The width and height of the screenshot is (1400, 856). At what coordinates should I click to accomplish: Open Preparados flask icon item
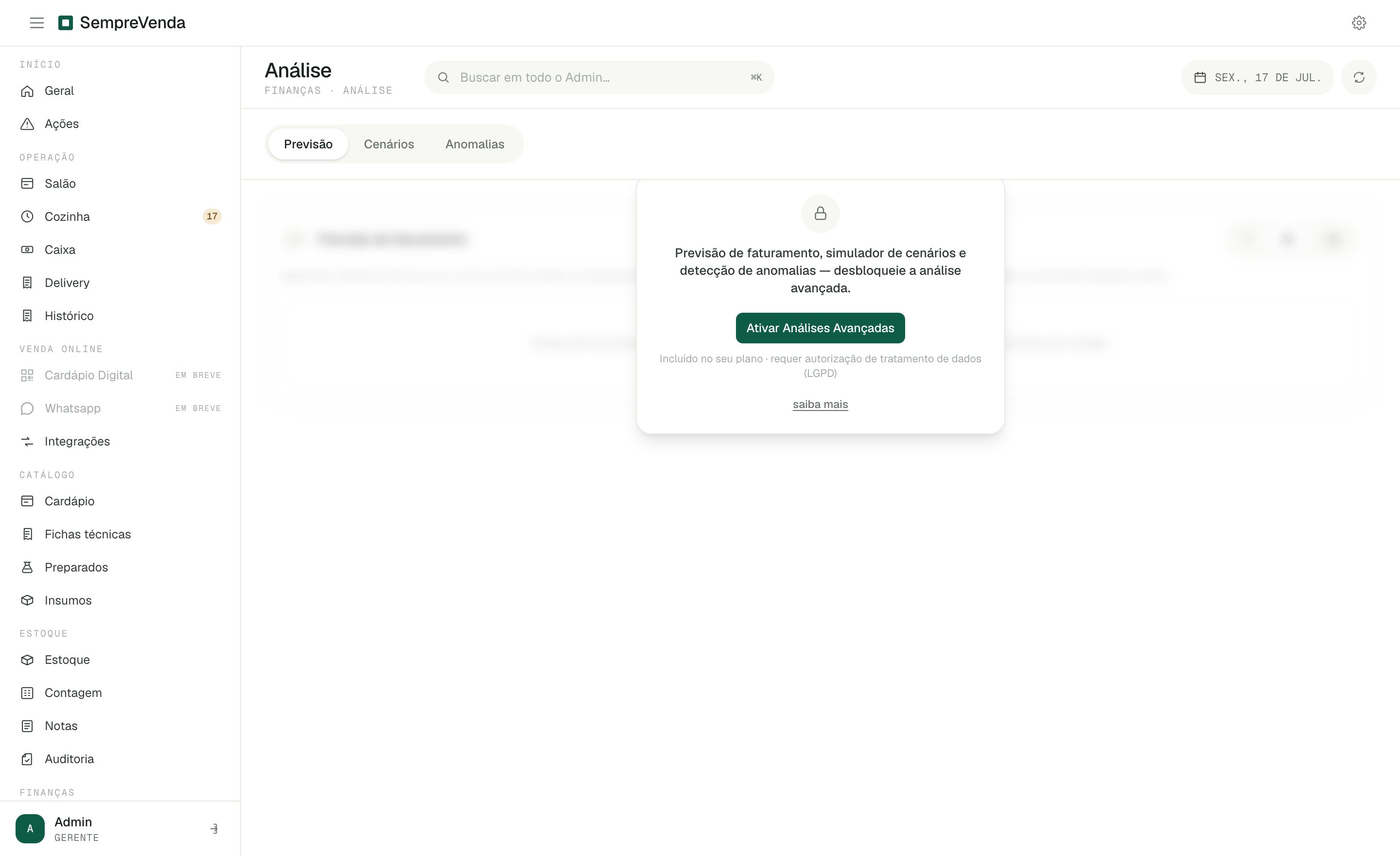(x=27, y=567)
